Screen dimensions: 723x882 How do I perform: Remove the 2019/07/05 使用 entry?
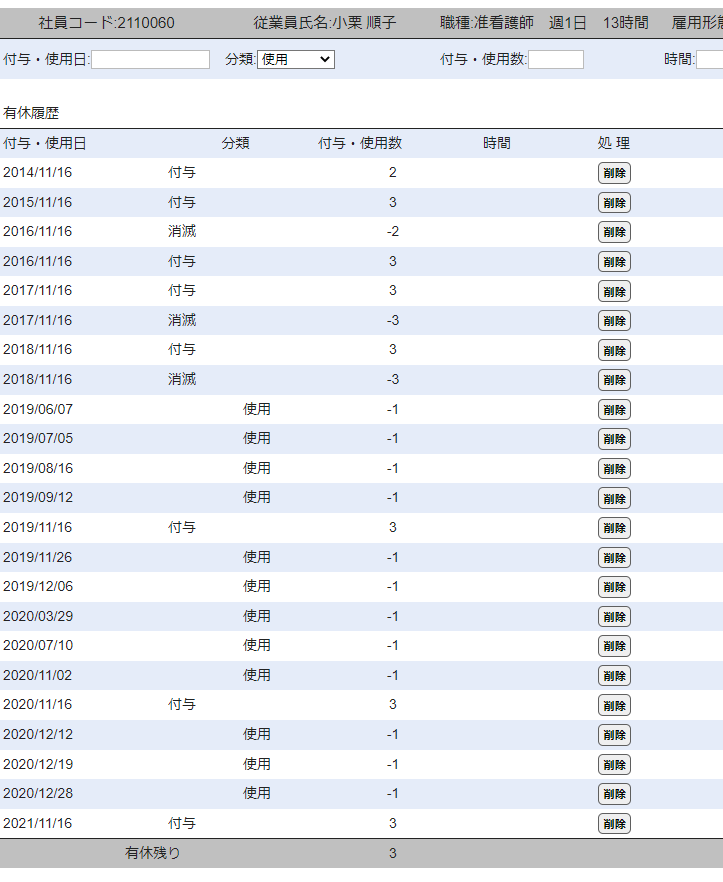[x=614, y=439]
